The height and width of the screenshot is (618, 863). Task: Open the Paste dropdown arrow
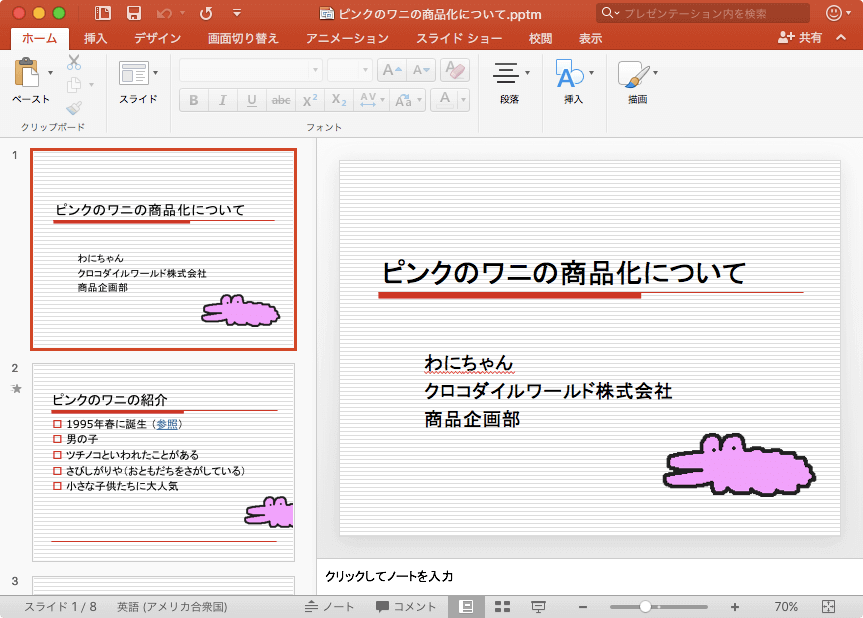[50, 73]
